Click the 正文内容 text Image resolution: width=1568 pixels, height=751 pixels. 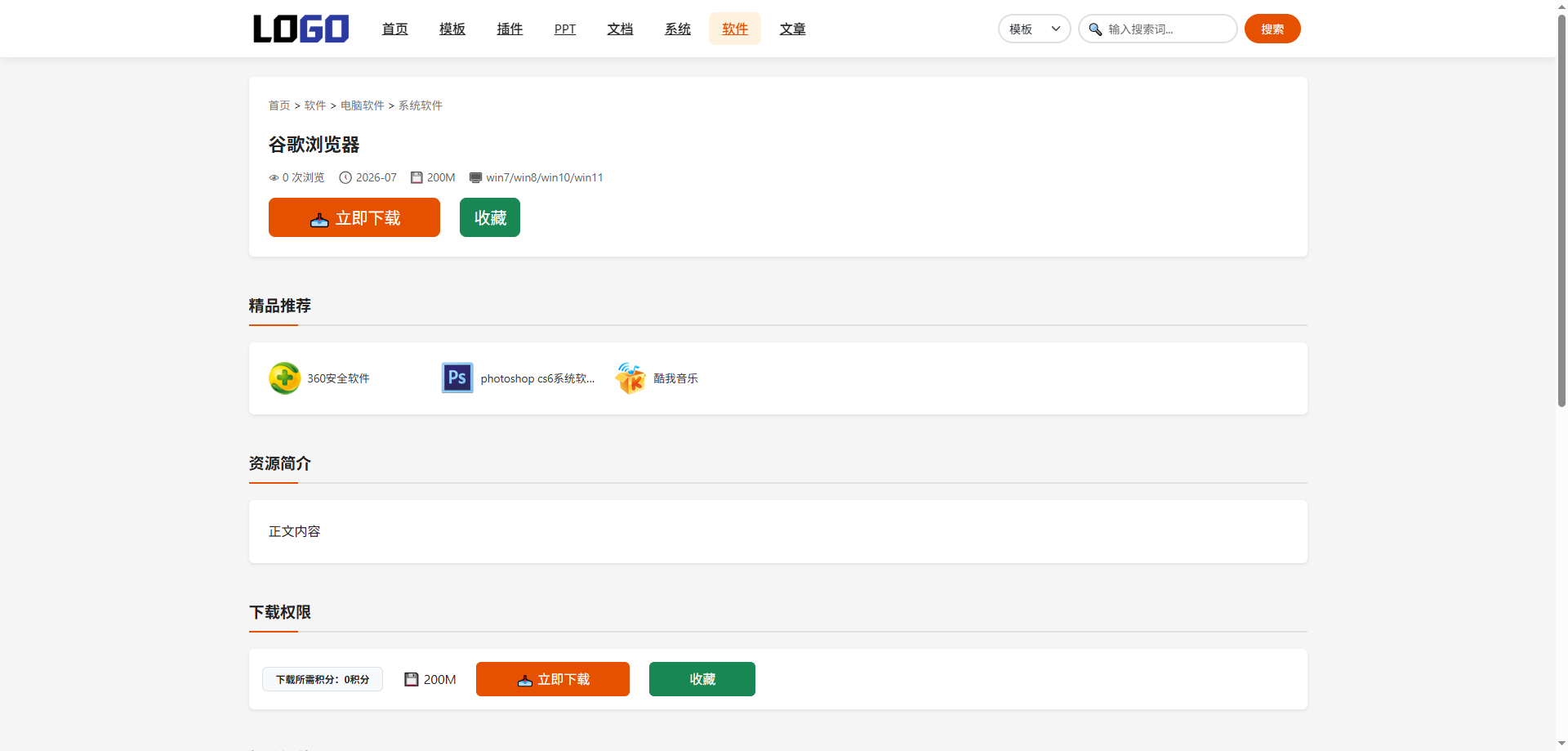coord(295,531)
